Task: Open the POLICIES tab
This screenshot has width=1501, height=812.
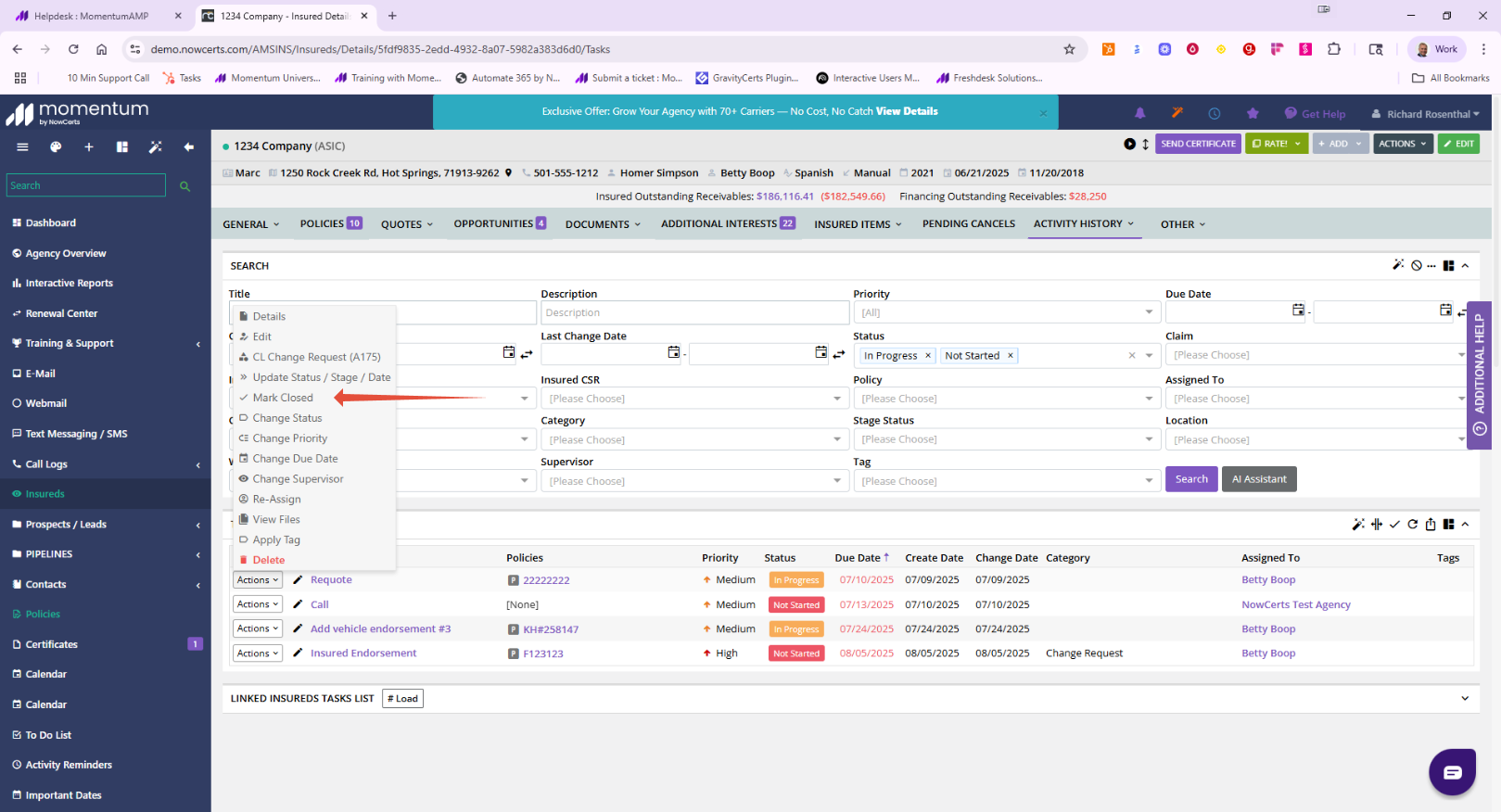Action: (331, 223)
